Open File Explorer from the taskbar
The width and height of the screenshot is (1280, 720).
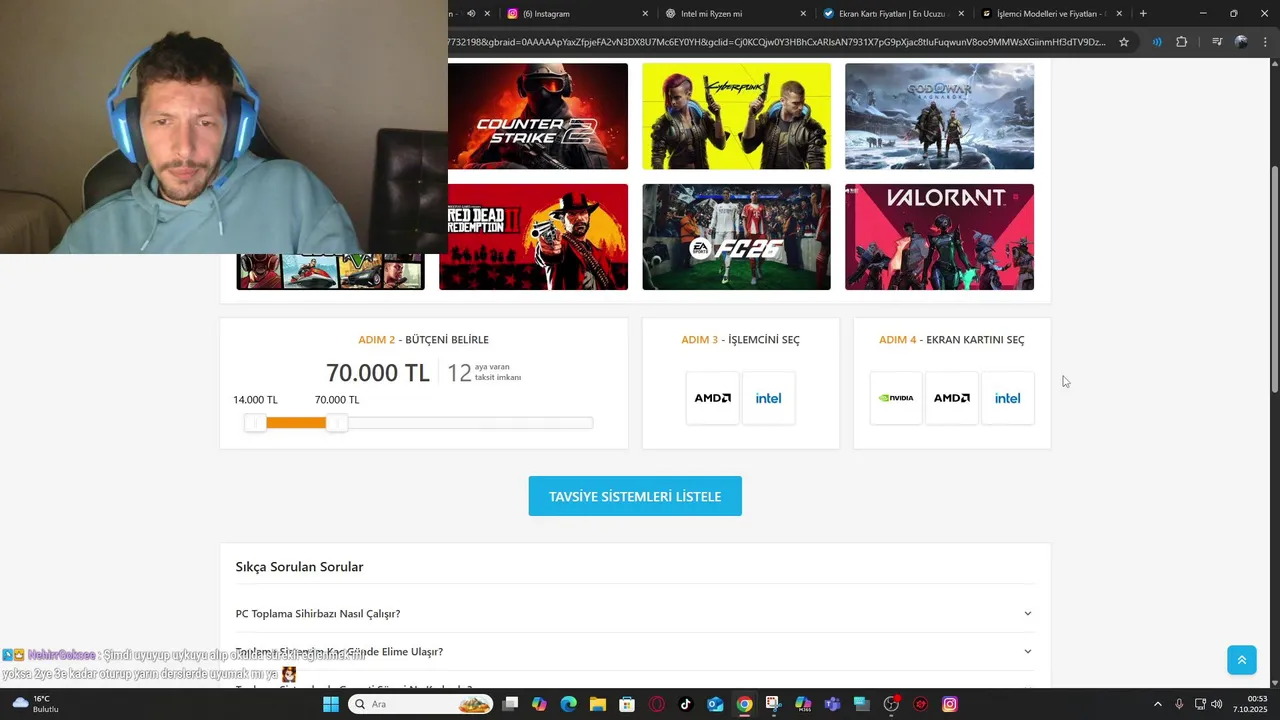pyautogui.click(x=598, y=704)
